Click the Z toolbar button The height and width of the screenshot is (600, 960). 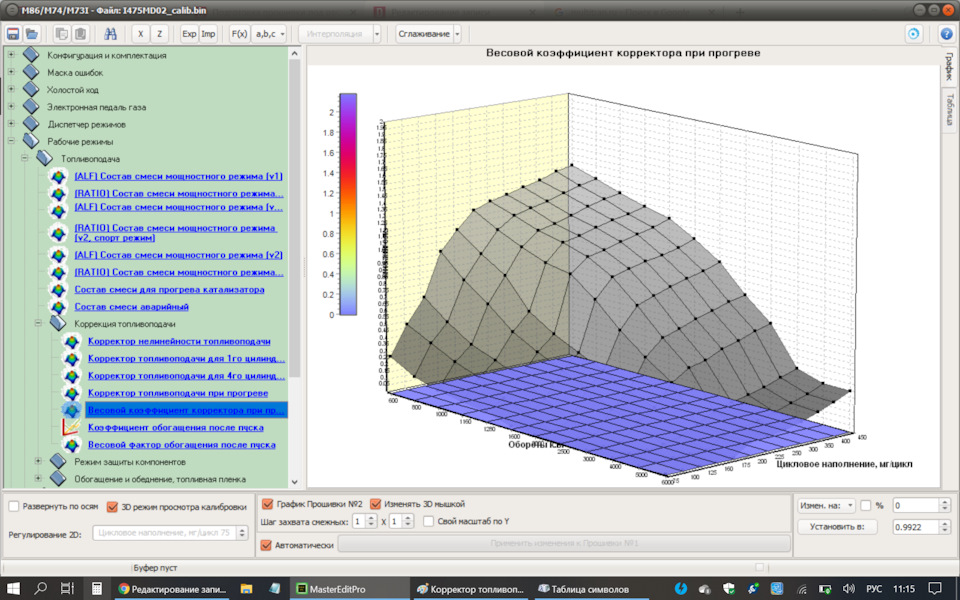(x=159, y=34)
